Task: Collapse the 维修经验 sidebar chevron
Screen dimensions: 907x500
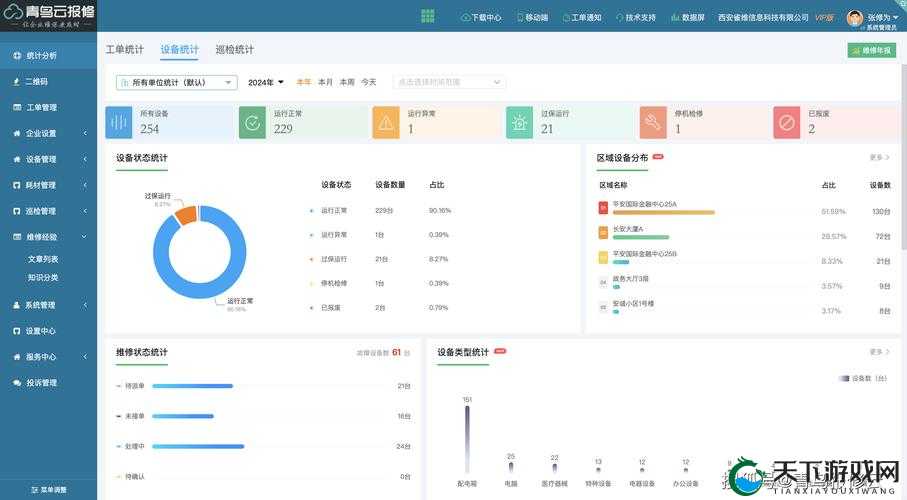Action: coord(85,237)
